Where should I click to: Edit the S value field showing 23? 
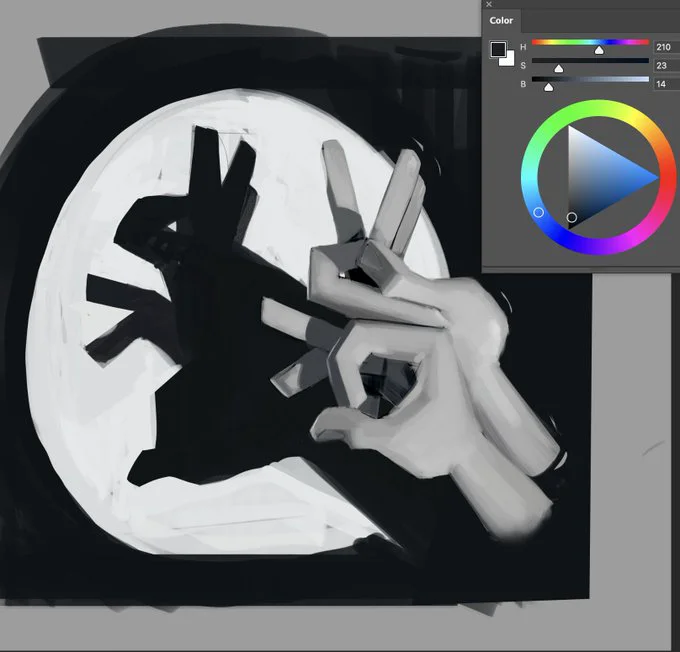pos(667,66)
